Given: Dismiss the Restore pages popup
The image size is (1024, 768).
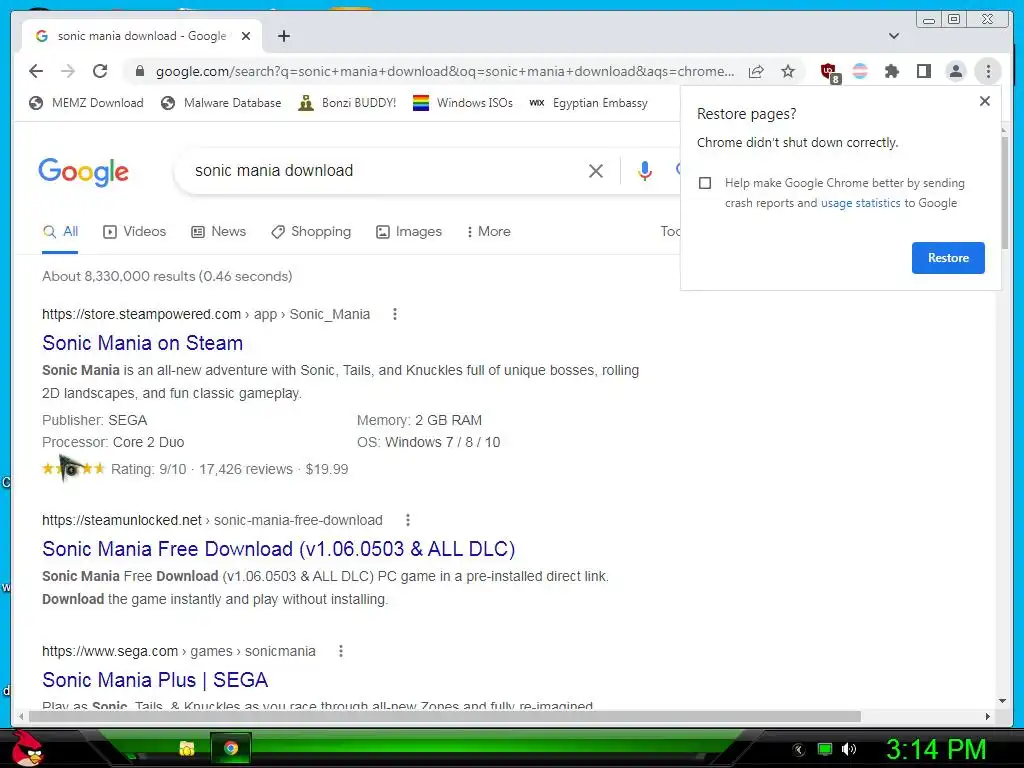Looking at the screenshot, I should pyautogui.click(x=985, y=101).
